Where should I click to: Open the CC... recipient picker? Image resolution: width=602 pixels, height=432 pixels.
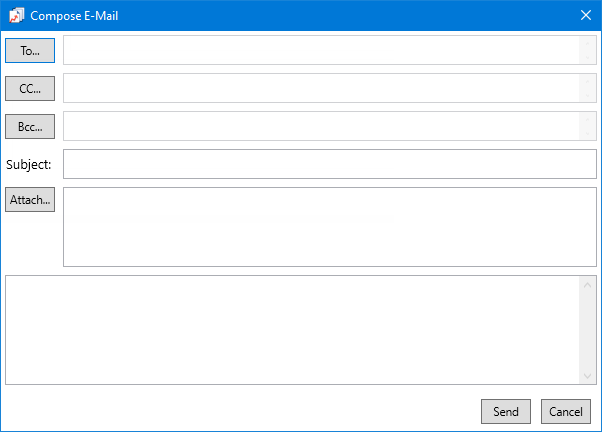(30, 88)
